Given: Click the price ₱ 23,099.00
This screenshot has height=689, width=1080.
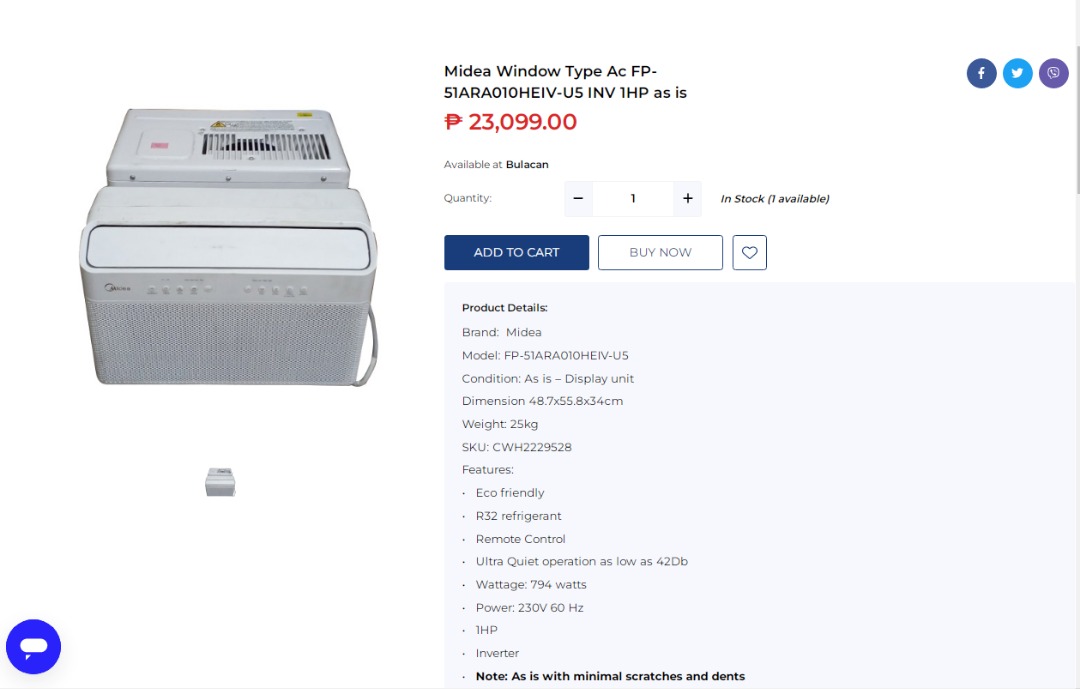Looking at the screenshot, I should tap(510, 121).
